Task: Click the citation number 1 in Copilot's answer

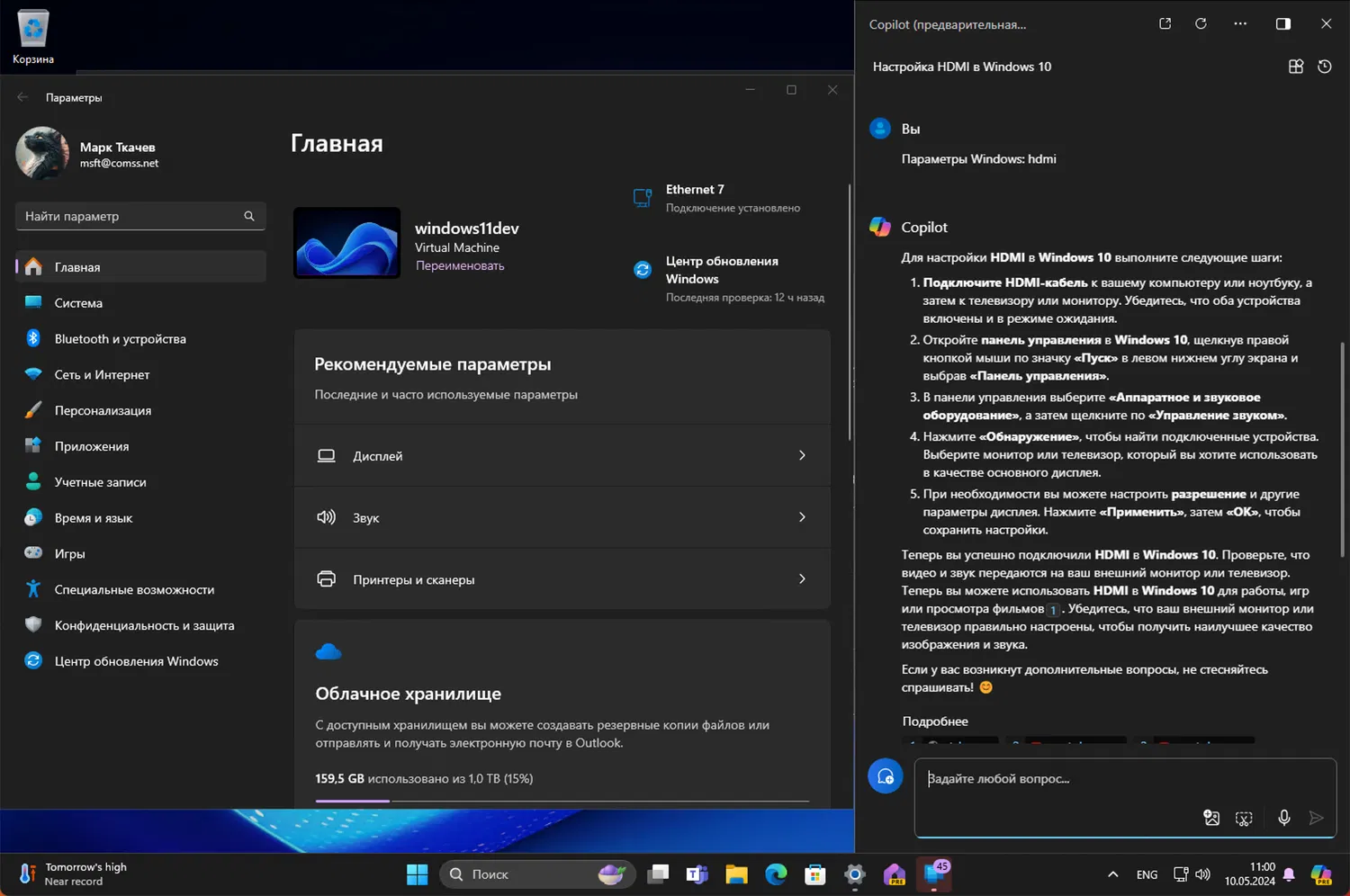Action: [x=1053, y=610]
